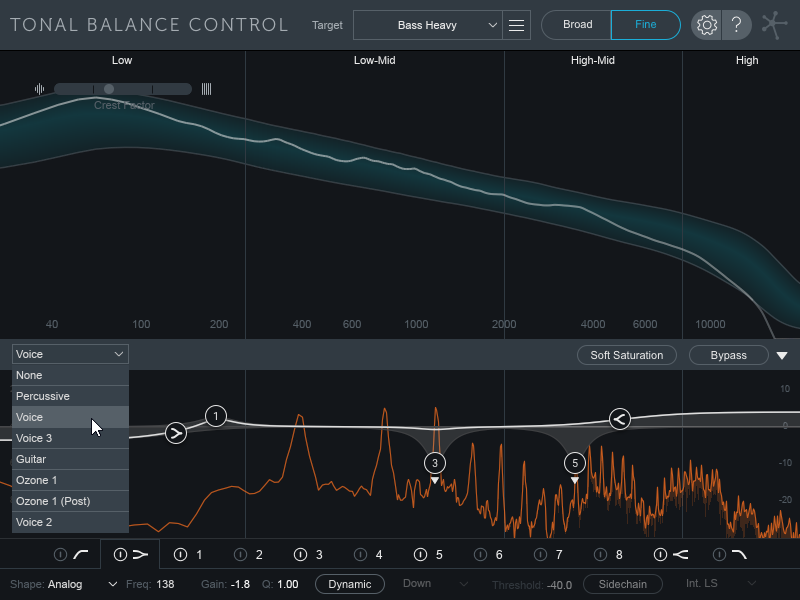The height and width of the screenshot is (600, 800).
Task: Choose Ozone 1 from source list
Action: coord(70,480)
